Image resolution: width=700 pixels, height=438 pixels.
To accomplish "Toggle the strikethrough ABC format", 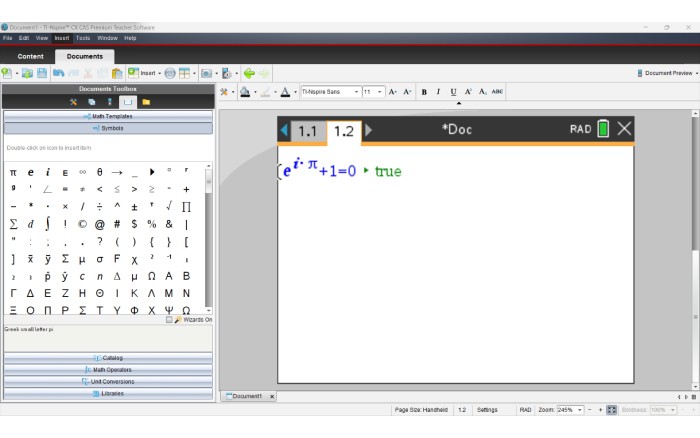I will point(497,92).
